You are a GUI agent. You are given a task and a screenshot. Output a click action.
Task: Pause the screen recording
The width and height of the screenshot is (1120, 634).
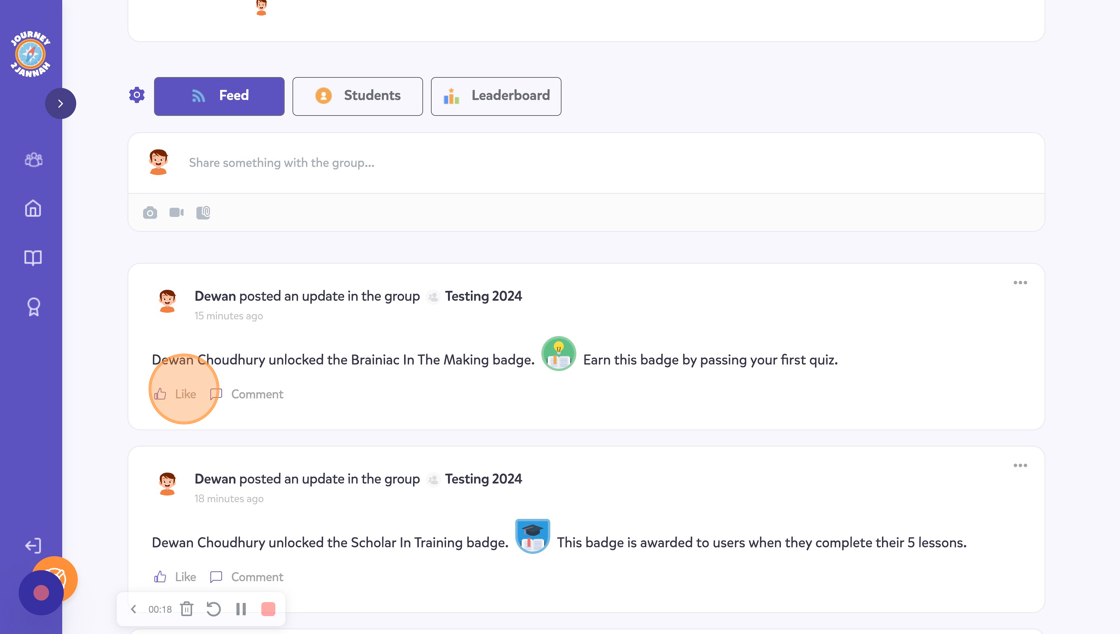[x=241, y=609]
